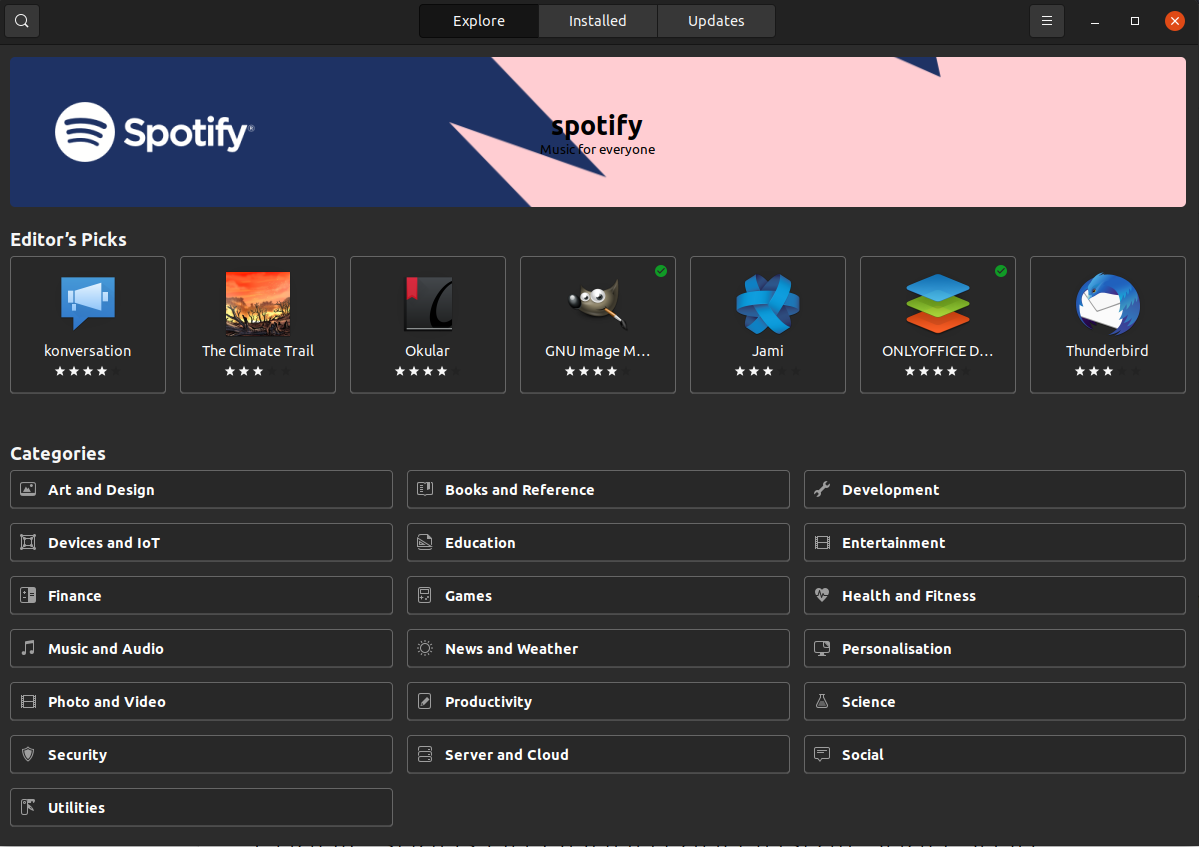
Task: Open the Science category
Action: 995,701
